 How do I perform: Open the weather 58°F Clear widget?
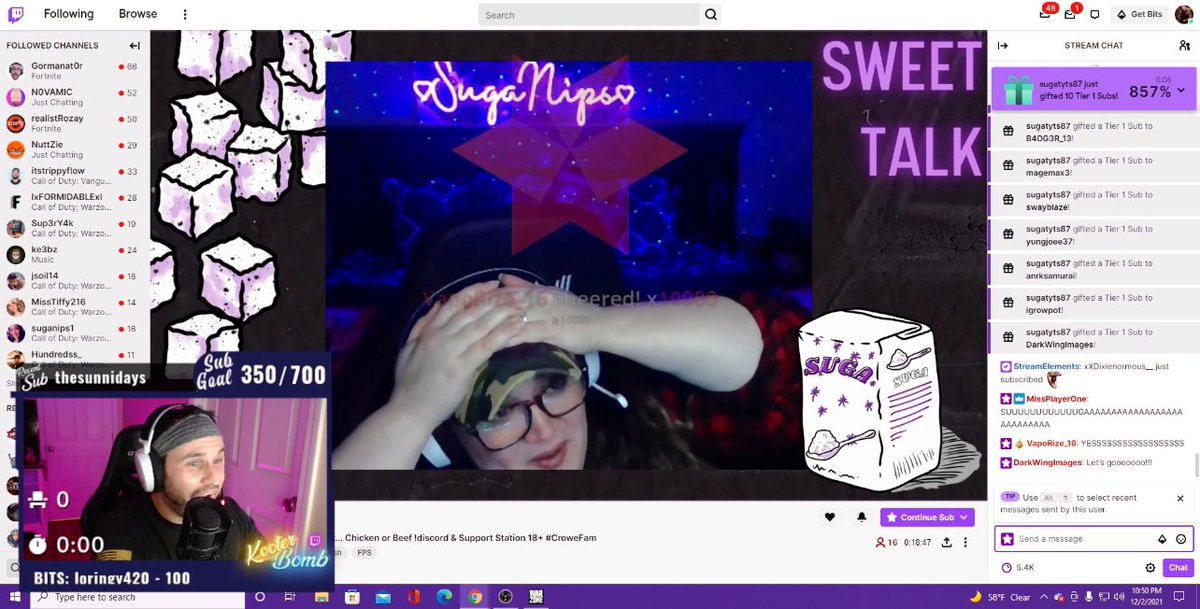tap(999, 597)
